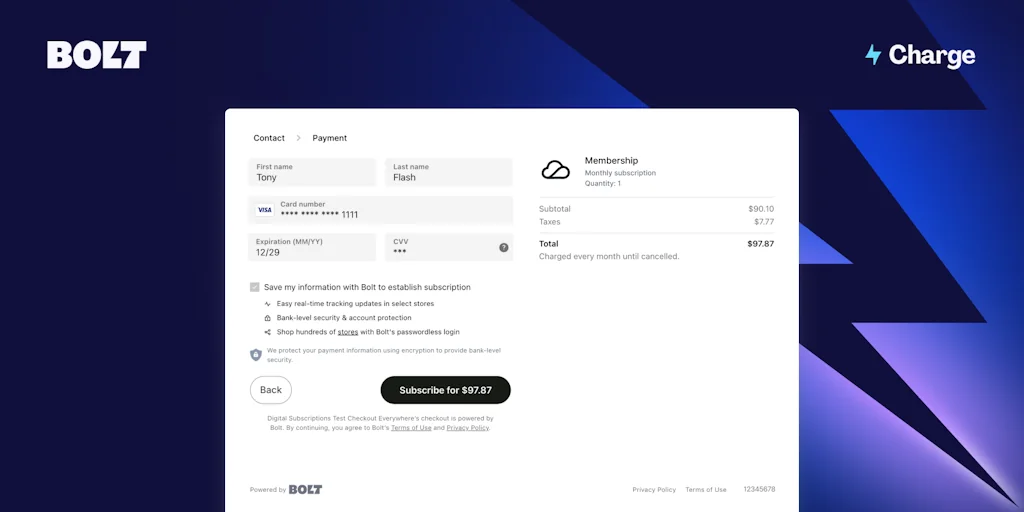Focus the CVV field
Screen dimensions: 1024x512
click(449, 248)
